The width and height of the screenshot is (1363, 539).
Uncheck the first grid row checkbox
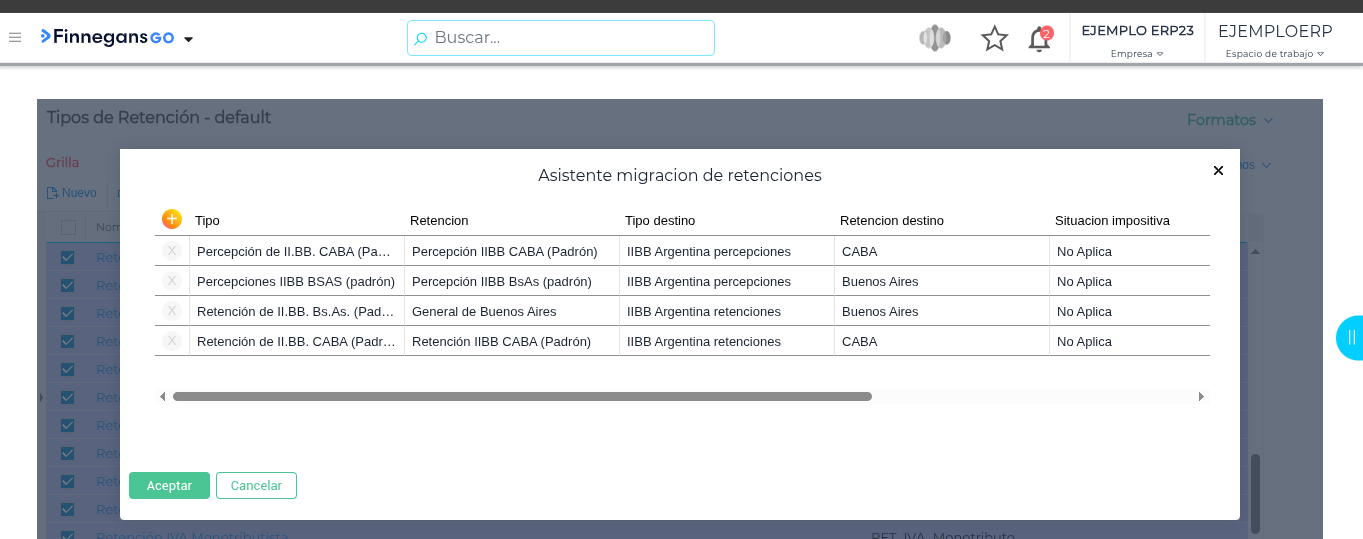[x=68, y=257]
